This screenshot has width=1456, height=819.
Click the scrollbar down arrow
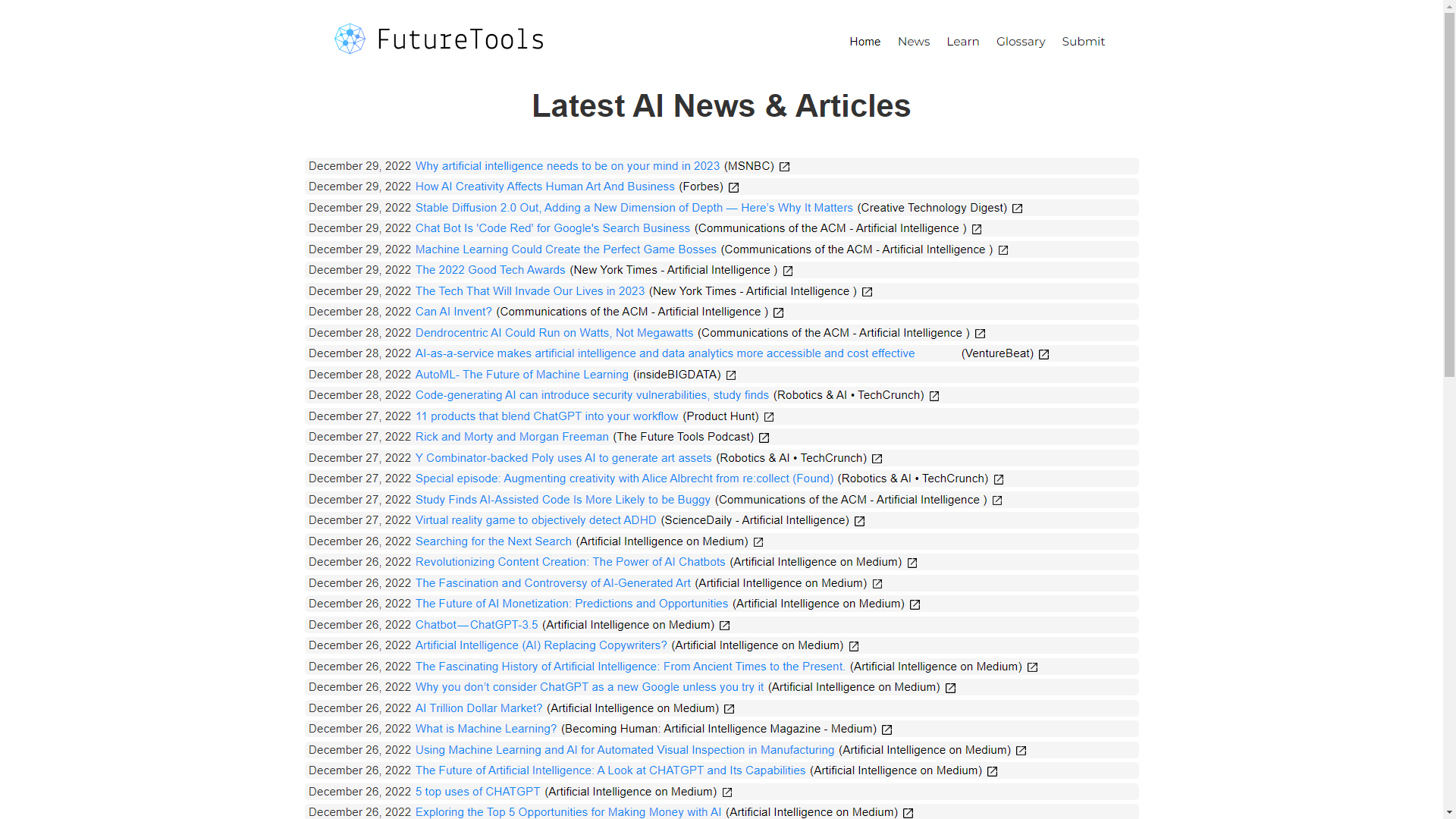[1449, 812]
